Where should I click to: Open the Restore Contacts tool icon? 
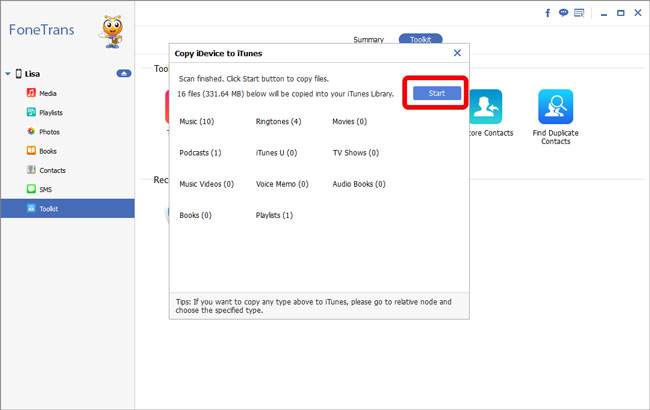[x=485, y=107]
